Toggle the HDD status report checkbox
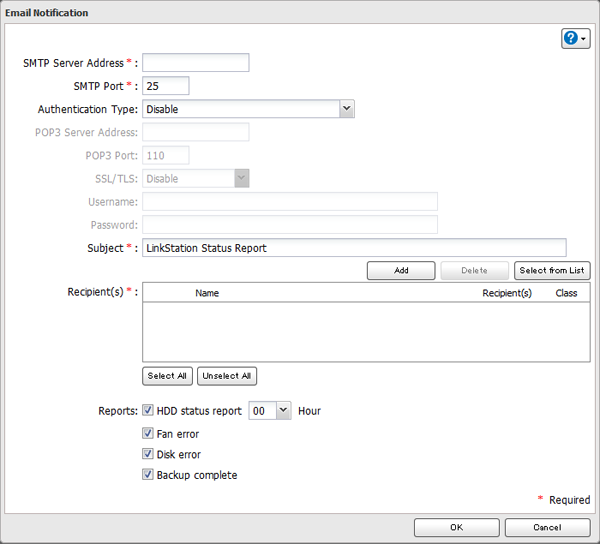The width and height of the screenshot is (600, 544). tap(148, 410)
